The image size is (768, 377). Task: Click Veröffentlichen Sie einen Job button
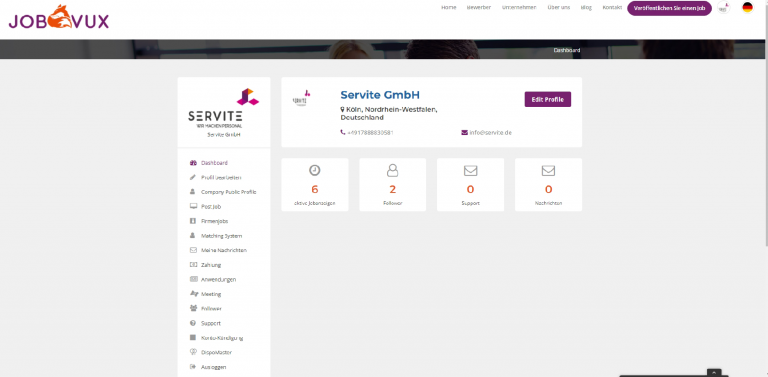click(x=669, y=8)
